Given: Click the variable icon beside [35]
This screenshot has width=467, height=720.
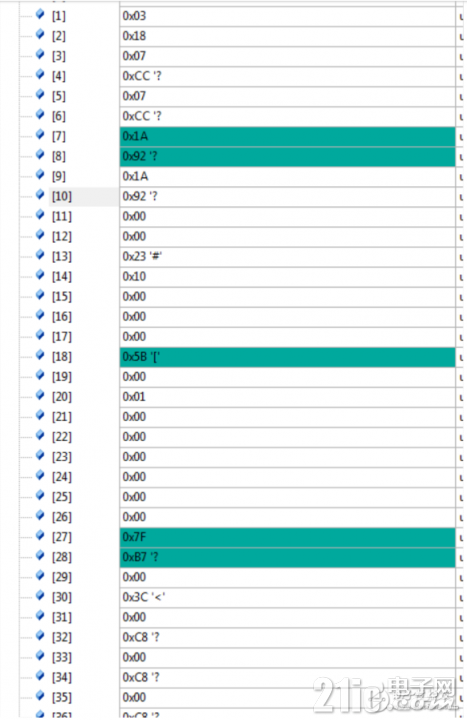Looking at the screenshot, I should [40, 695].
